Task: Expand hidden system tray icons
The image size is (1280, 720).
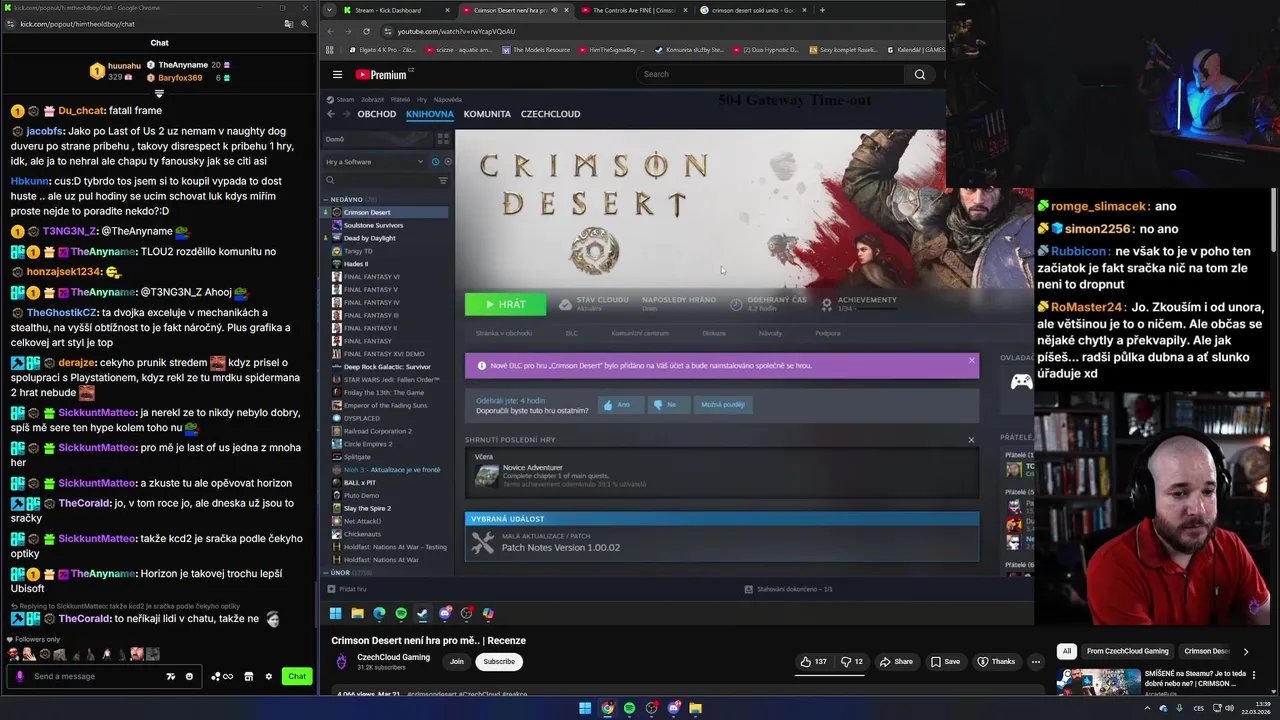Action: 1147,708
